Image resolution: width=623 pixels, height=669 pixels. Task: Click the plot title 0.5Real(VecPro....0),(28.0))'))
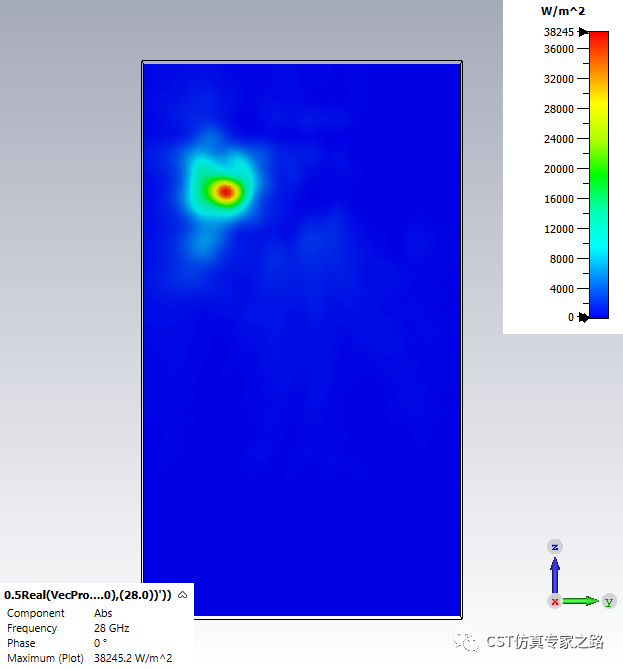tap(87, 595)
